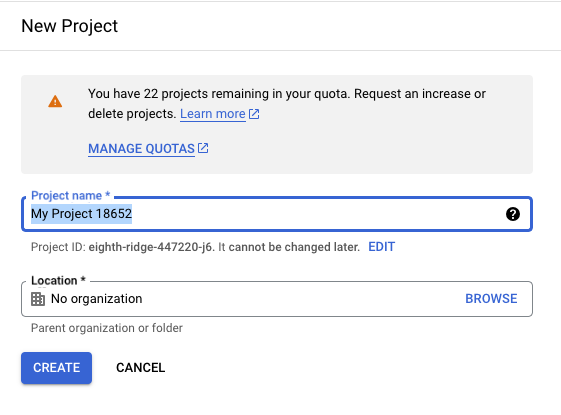Click the external-link icon beside Learn more

254,114
